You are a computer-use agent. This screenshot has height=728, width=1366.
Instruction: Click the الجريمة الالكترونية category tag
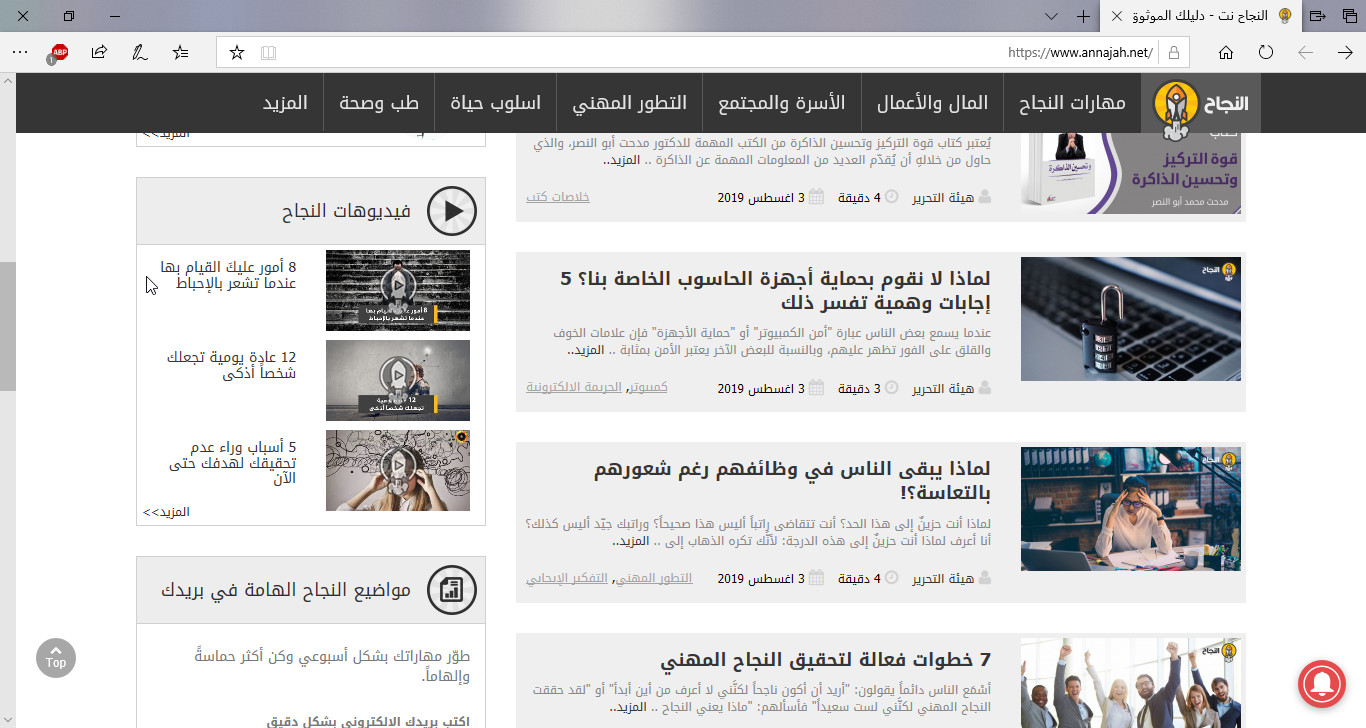(574, 387)
